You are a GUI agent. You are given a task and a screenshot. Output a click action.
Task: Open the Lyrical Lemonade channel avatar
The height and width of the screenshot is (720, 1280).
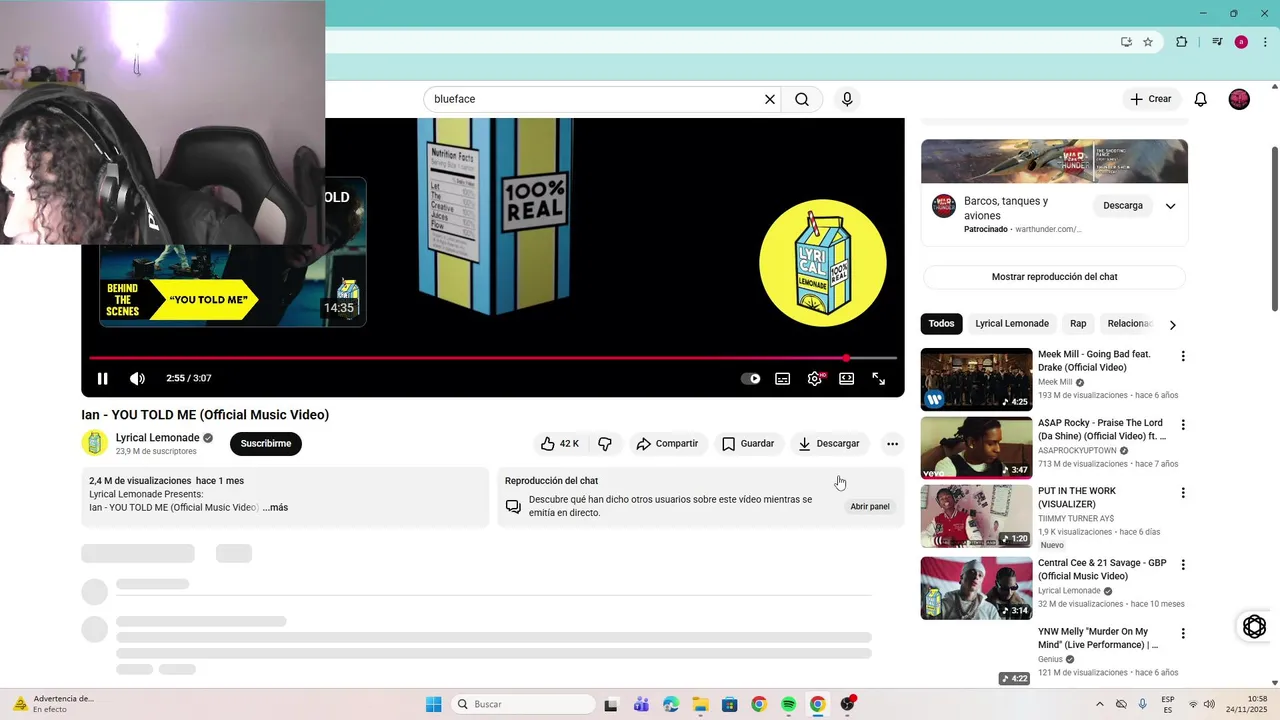94,443
